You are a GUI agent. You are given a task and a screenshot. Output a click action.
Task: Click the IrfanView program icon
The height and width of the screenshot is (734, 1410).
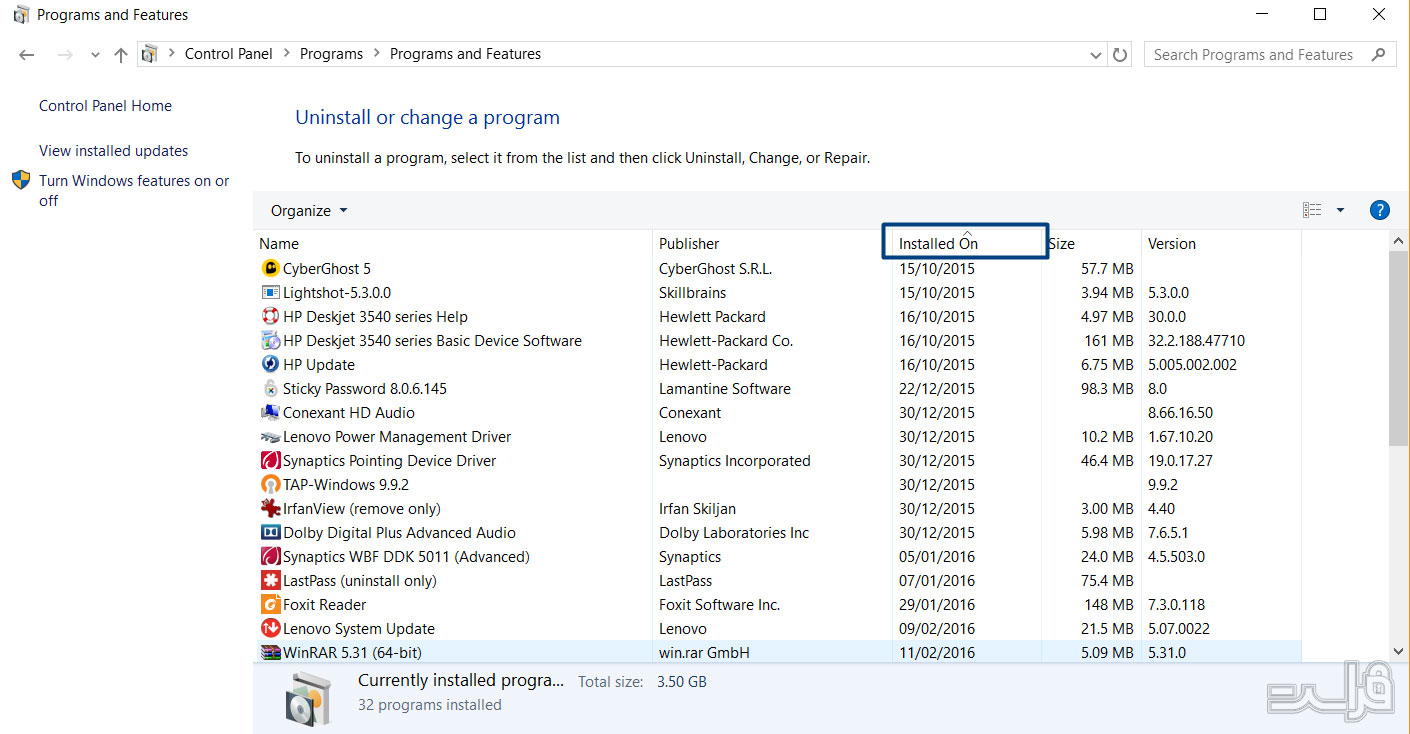270,508
